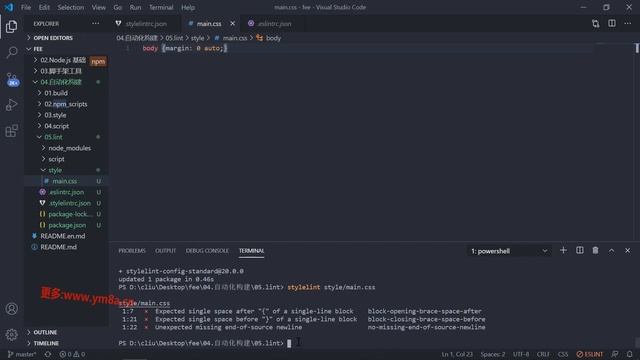Expand 01.build folder
Viewport: 640px width, 360px height.
[x=56, y=93]
